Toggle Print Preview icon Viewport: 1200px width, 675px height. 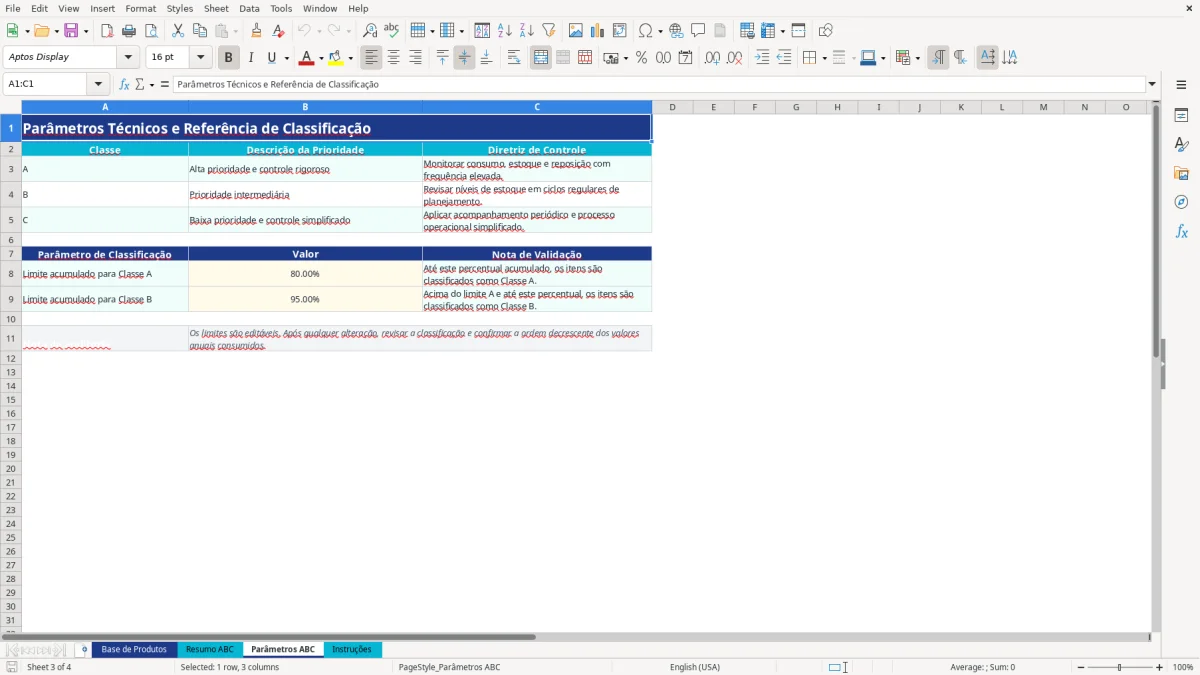(151, 31)
